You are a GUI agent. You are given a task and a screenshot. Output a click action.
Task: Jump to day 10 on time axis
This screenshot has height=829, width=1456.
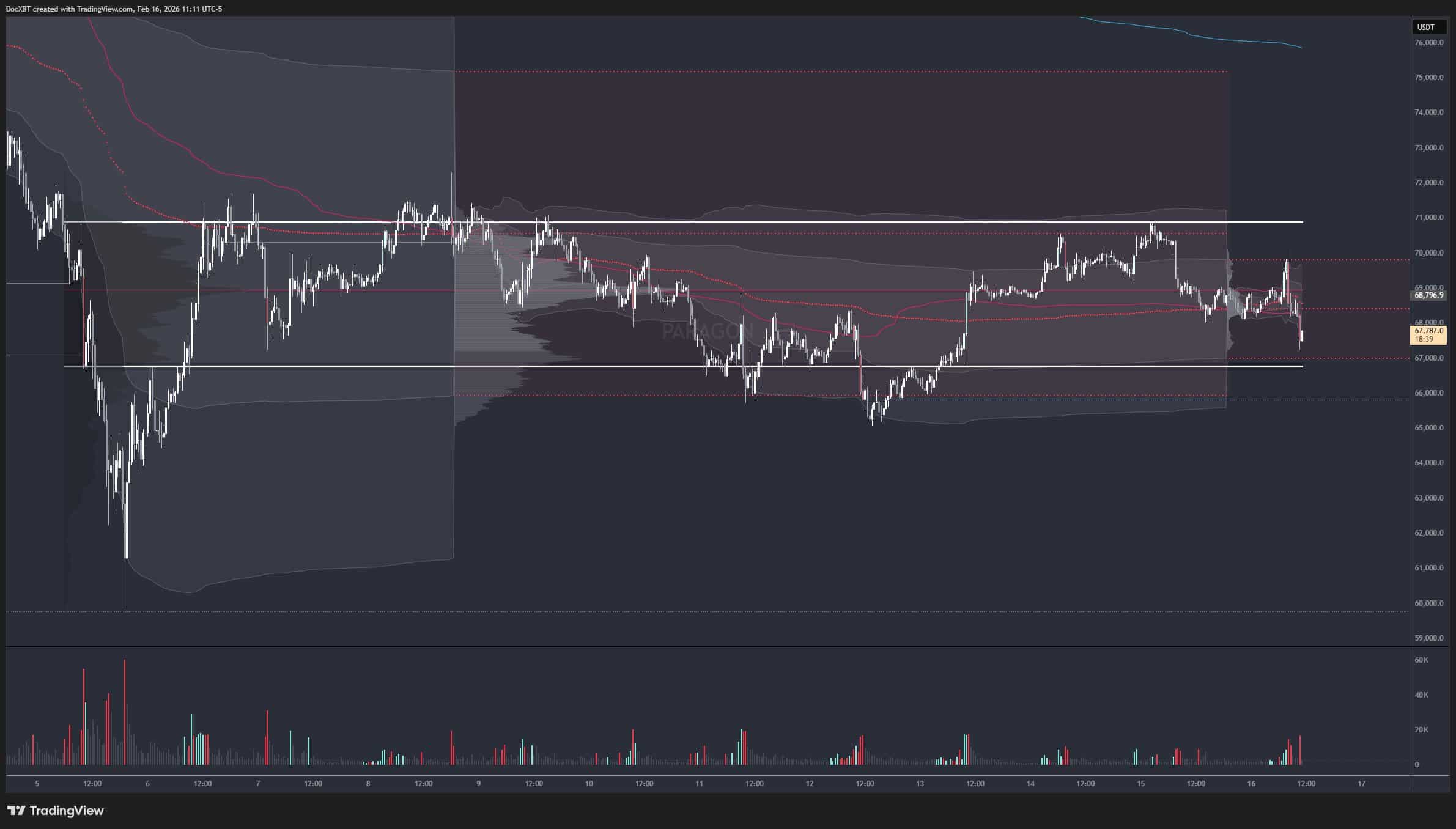pyautogui.click(x=589, y=784)
